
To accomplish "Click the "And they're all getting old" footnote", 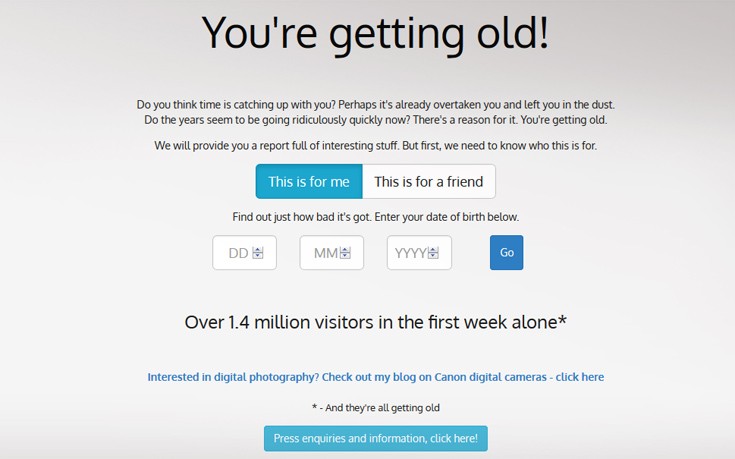I will (x=375, y=408).
